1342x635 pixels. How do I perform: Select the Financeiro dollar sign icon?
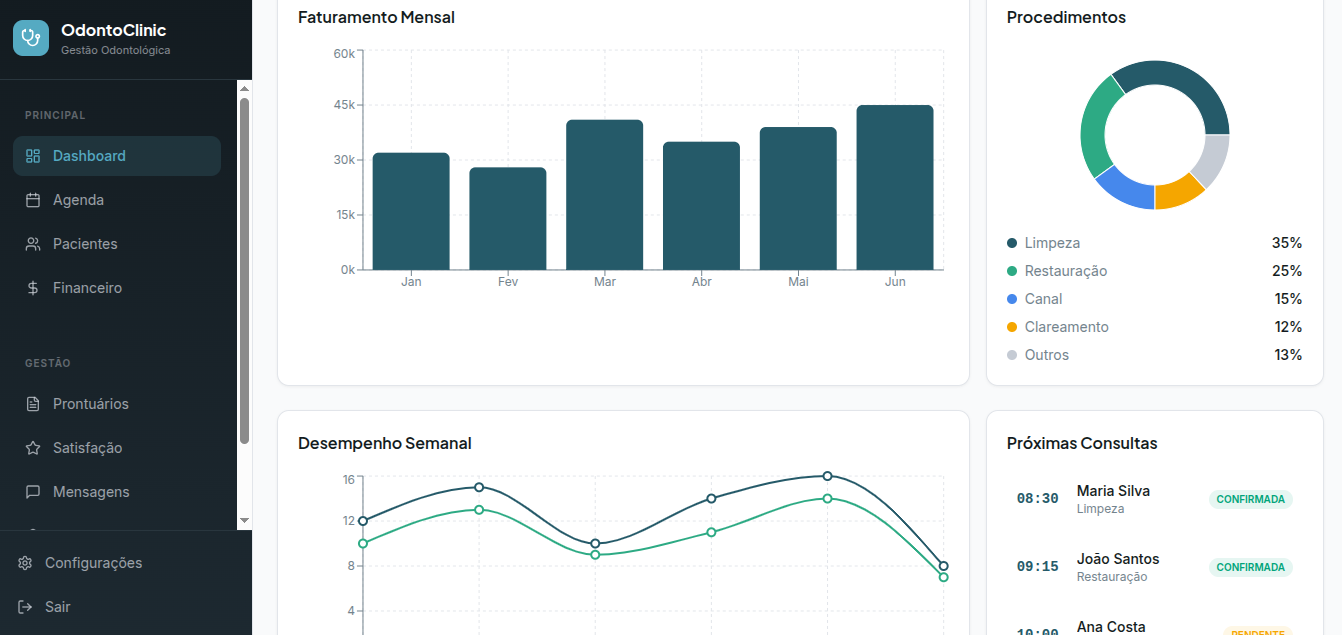click(33, 288)
